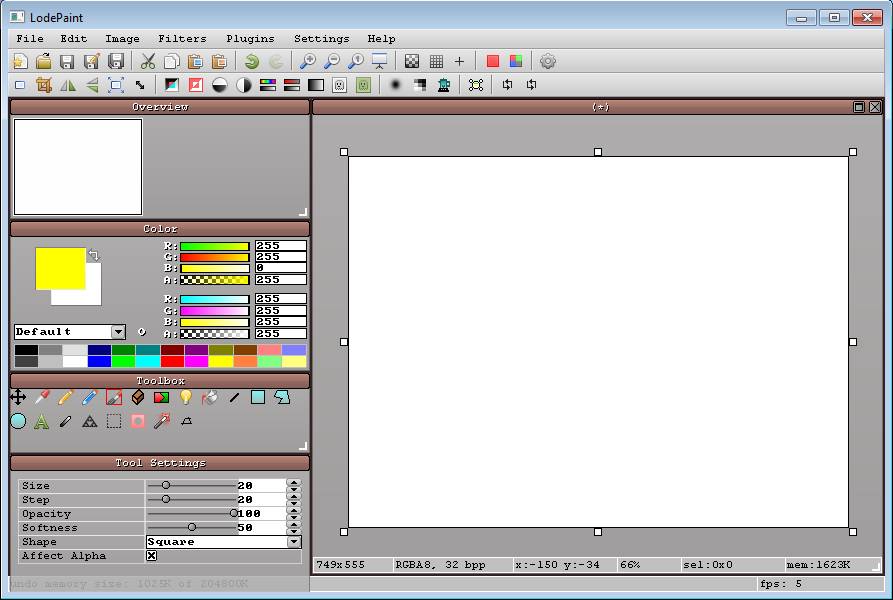Select the Magic wand tool
Screen dimensions: 893x600
[161, 421]
